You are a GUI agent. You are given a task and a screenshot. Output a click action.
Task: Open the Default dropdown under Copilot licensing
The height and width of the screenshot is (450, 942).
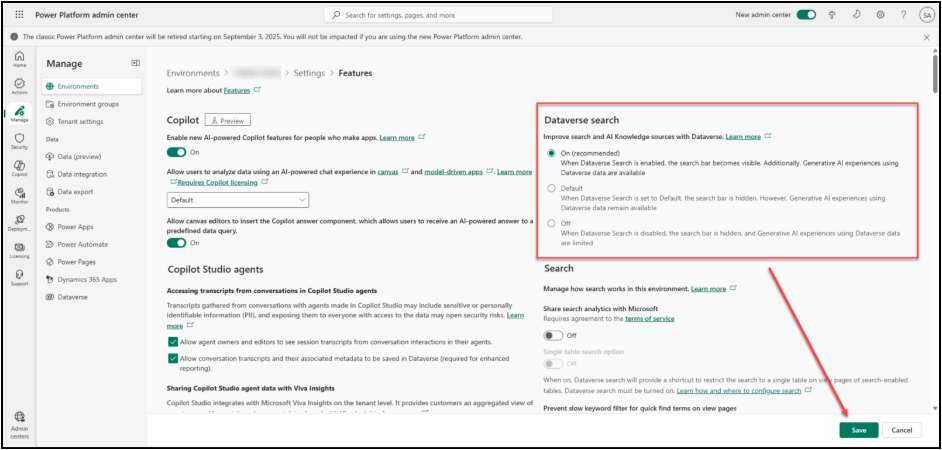click(x=239, y=200)
